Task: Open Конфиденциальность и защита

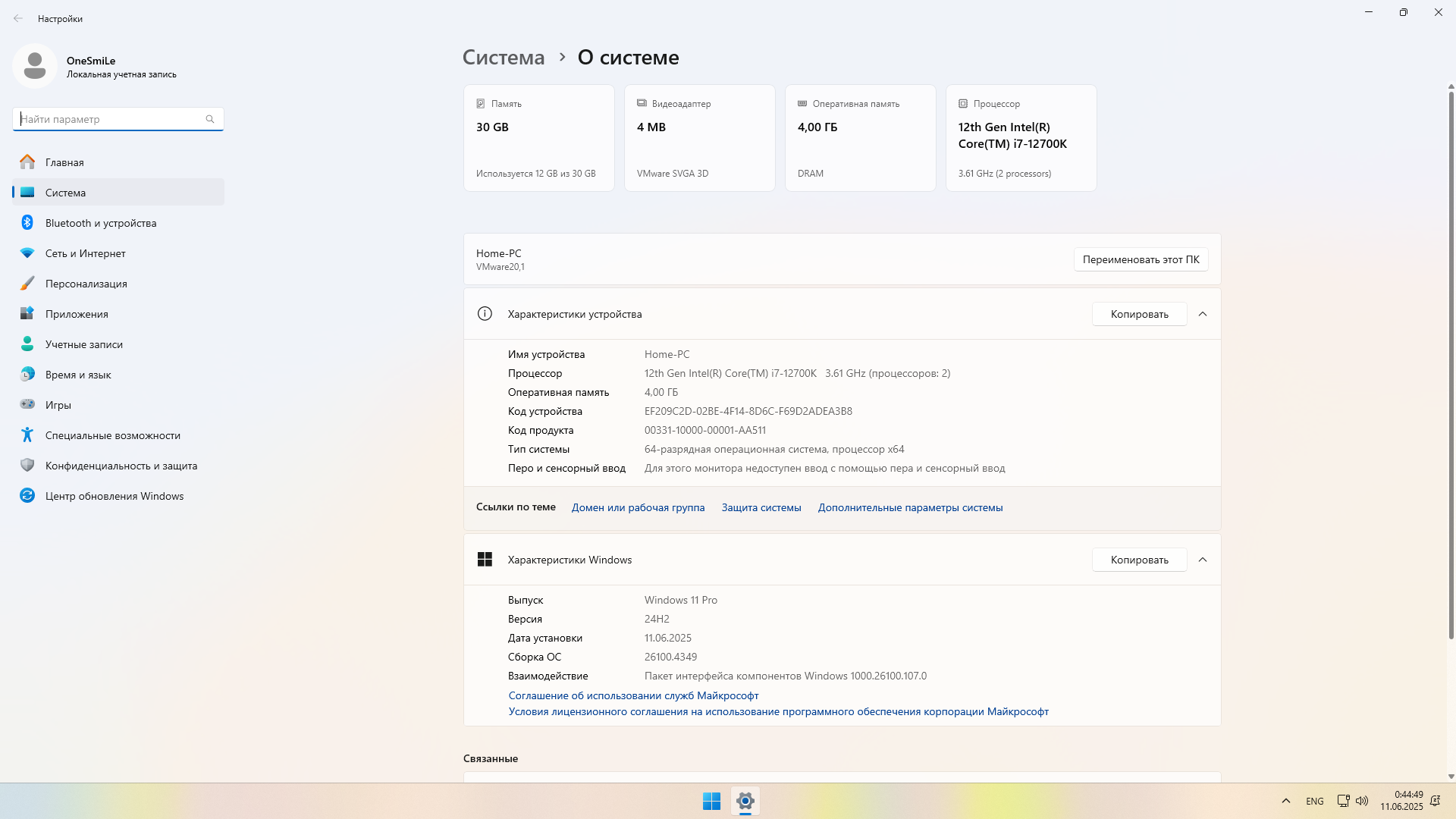Action: [121, 465]
